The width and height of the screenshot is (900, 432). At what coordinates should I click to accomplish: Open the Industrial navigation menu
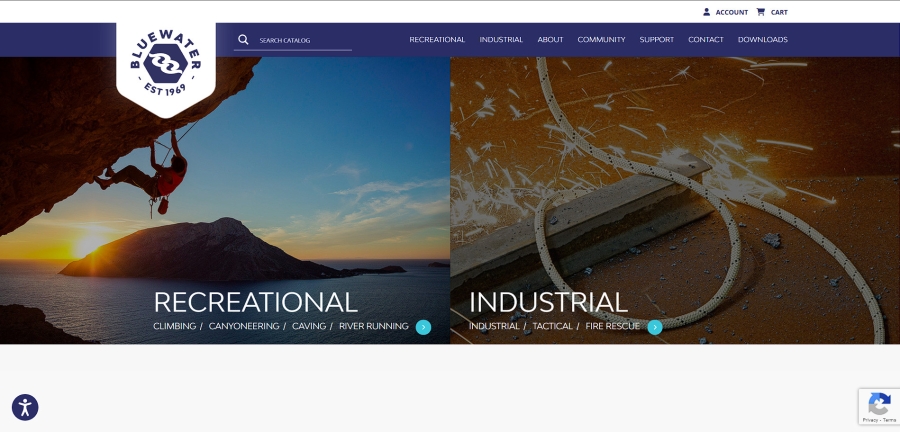tap(501, 40)
